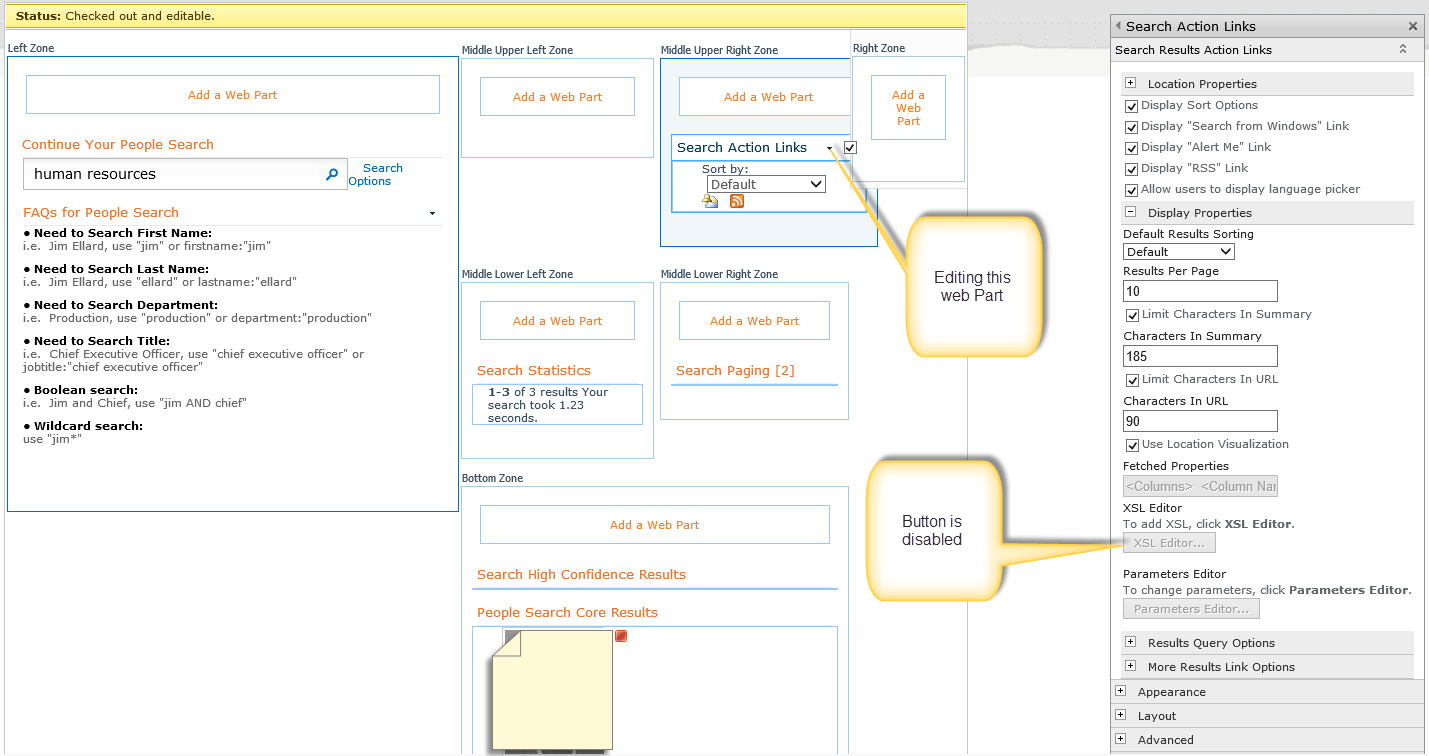Click the disabled XSL Editor button
Image resolution: width=1429 pixels, height=756 pixels.
pyautogui.click(x=1170, y=543)
